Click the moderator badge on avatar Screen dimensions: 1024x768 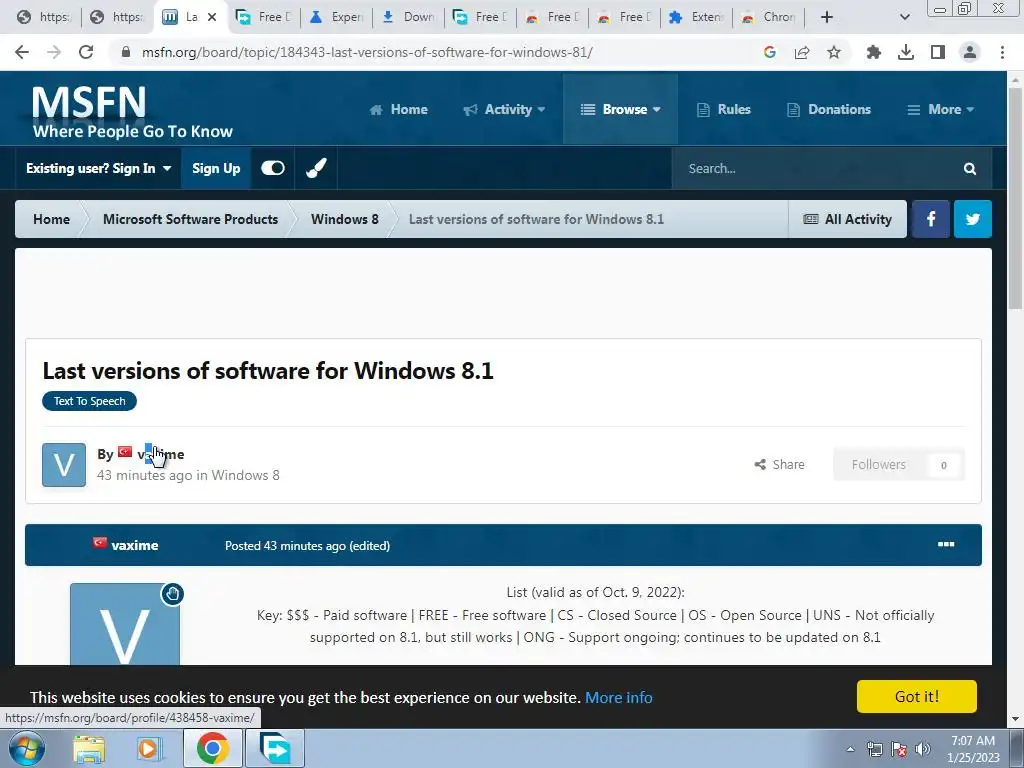coord(172,594)
